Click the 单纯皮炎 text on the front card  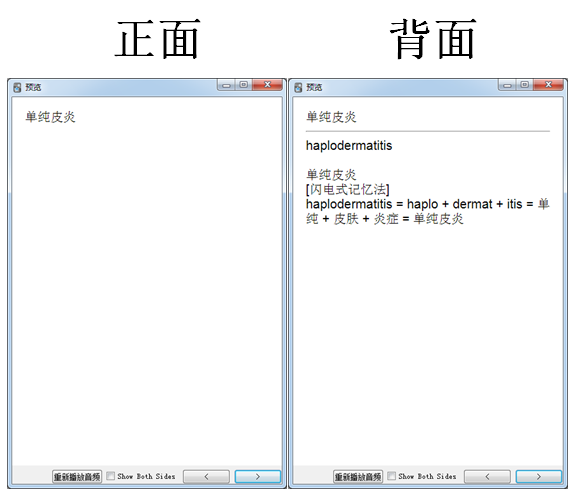click(50, 117)
